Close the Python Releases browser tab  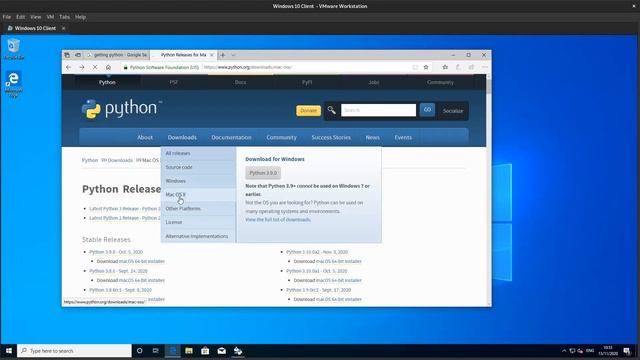point(211,55)
